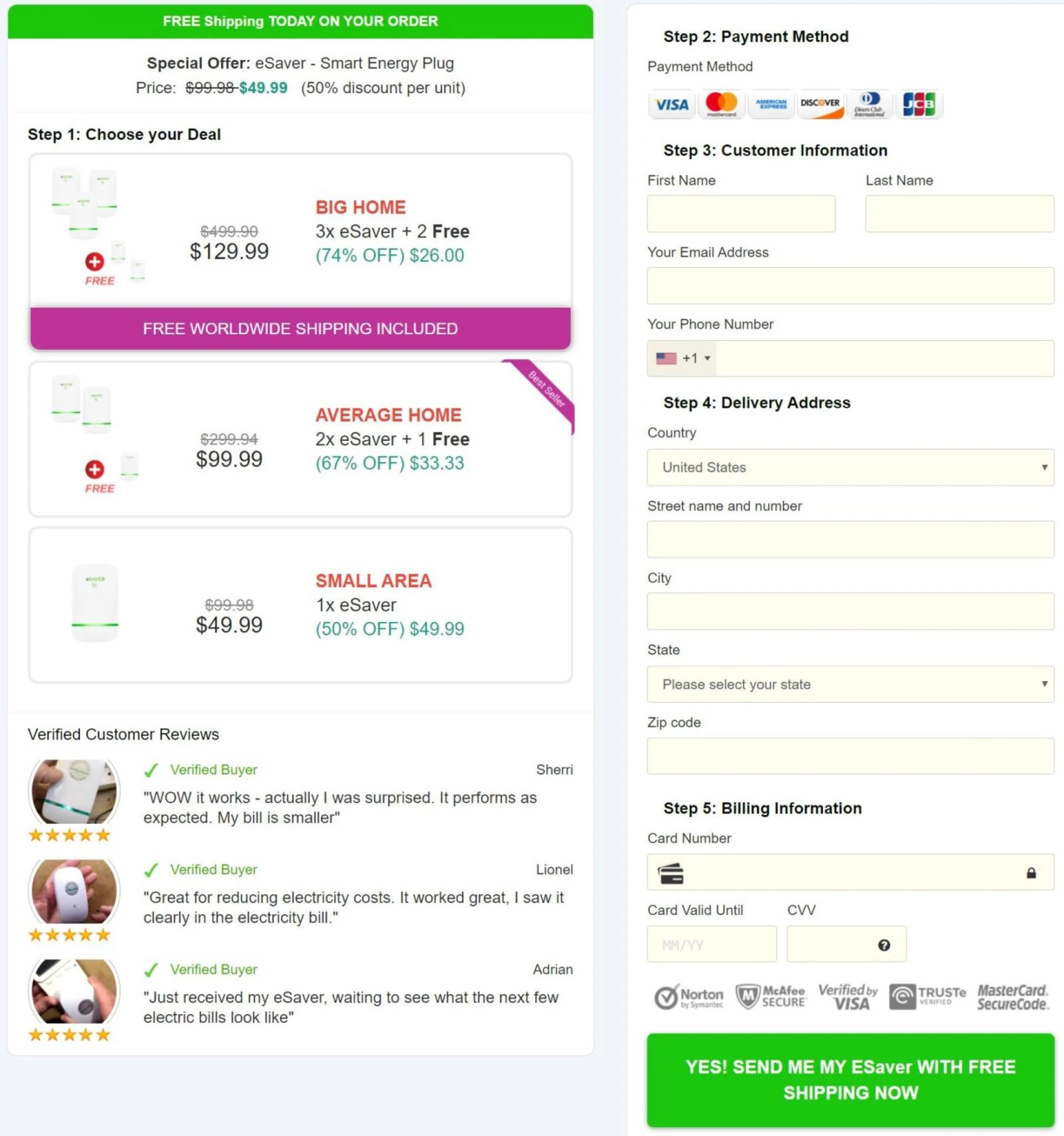Select the AVERAGE HOME best seller deal
Viewport: 1064px width, 1136px height.
coord(300,440)
